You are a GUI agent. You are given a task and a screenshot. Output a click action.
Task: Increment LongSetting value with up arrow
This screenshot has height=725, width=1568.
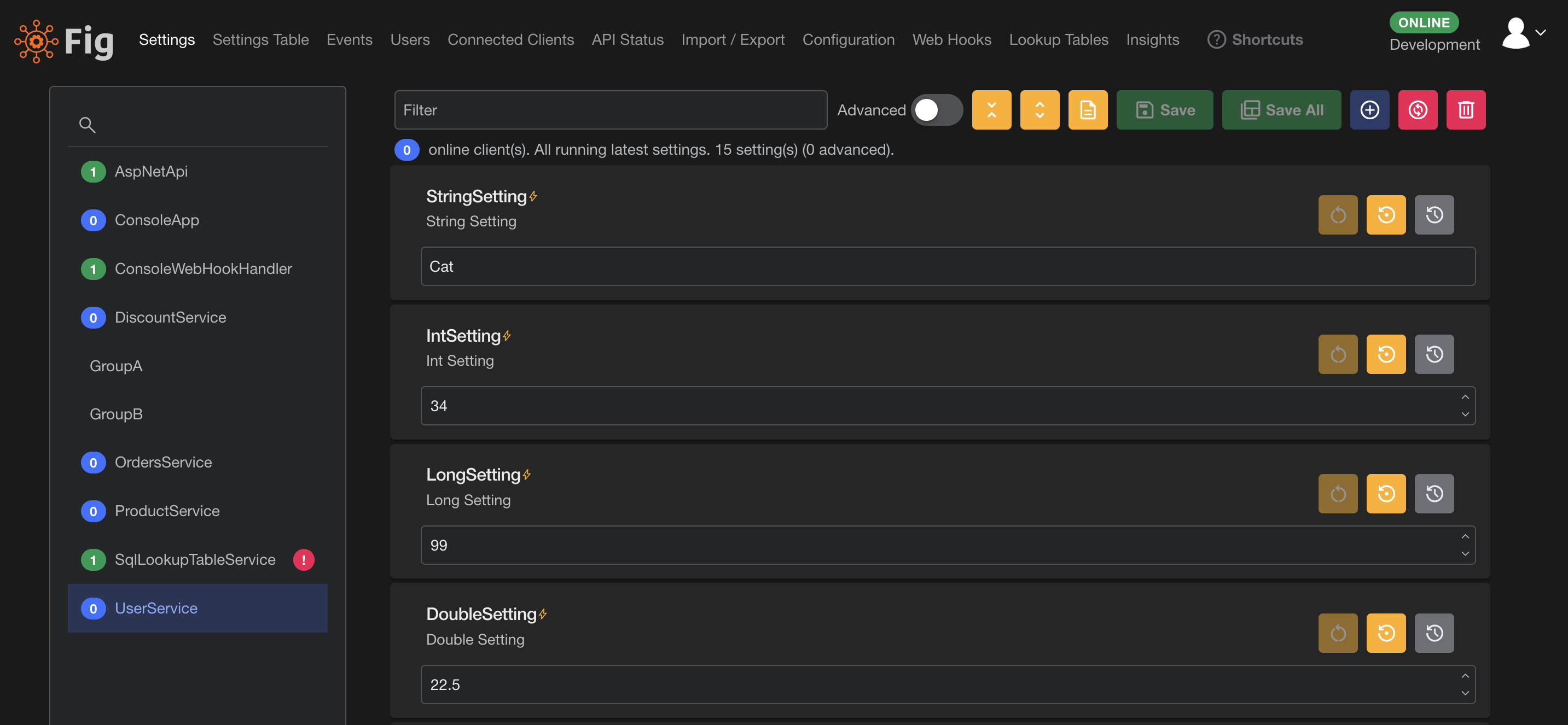(1465, 536)
